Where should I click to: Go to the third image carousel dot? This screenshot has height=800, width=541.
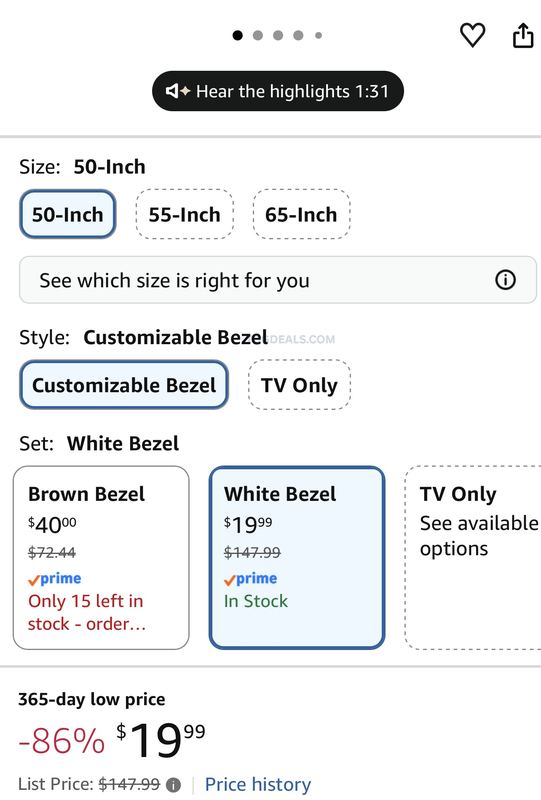(278, 35)
